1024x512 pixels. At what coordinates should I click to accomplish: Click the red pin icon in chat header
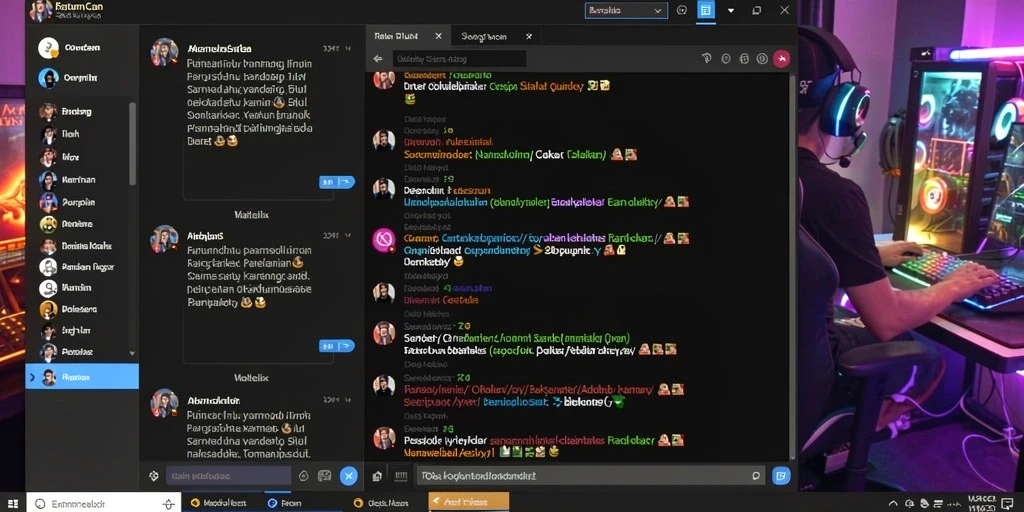[x=781, y=59]
